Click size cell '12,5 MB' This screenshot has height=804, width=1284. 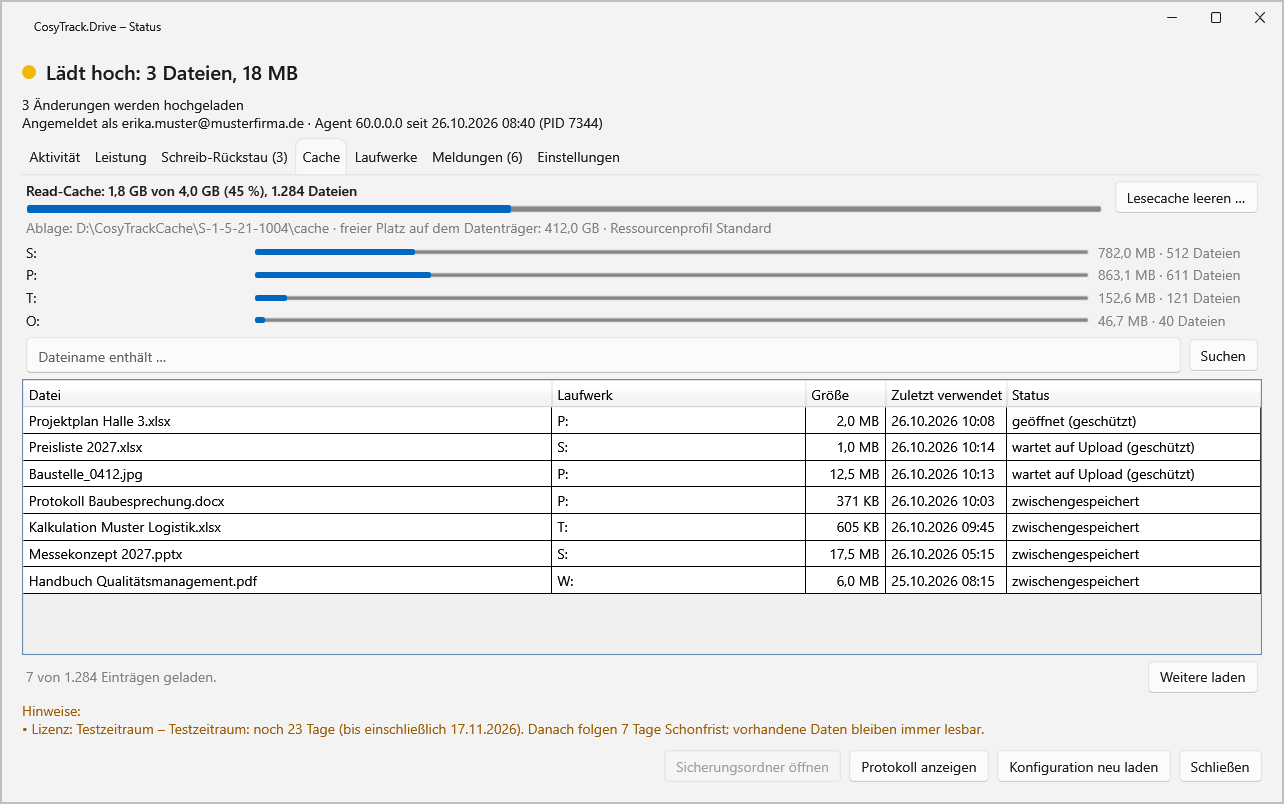pyautogui.click(x=845, y=474)
